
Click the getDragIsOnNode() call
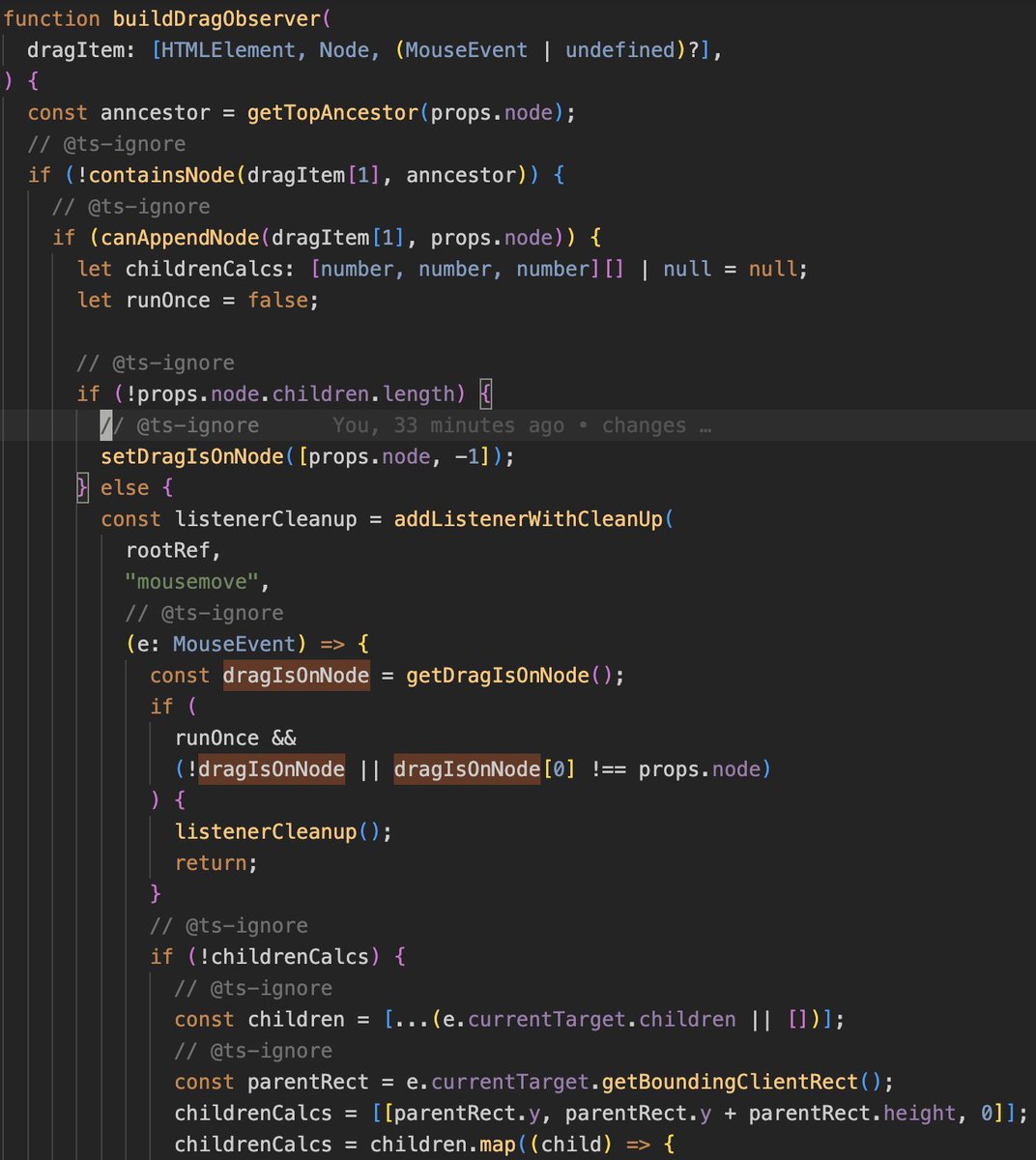pyautogui.click(x=509, y=675)
